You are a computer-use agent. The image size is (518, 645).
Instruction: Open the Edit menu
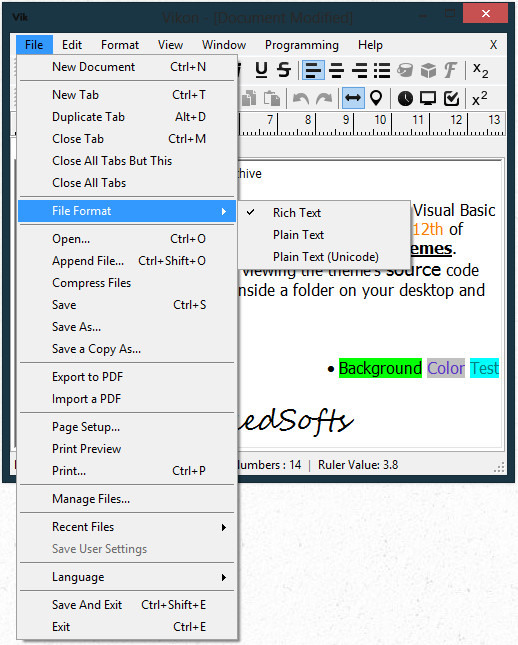(x=72, y=44)
